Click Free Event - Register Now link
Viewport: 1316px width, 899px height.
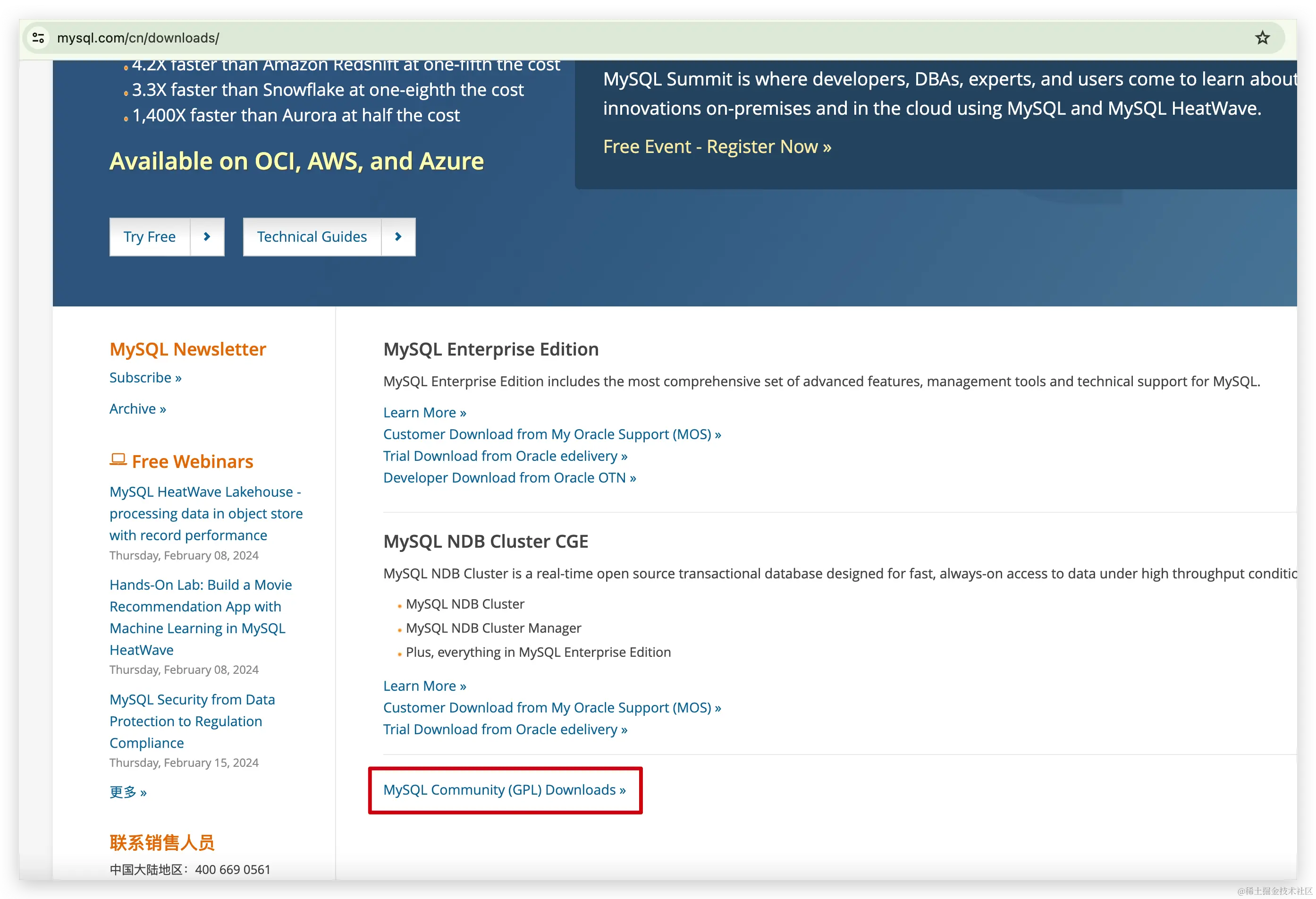point(717,147)
